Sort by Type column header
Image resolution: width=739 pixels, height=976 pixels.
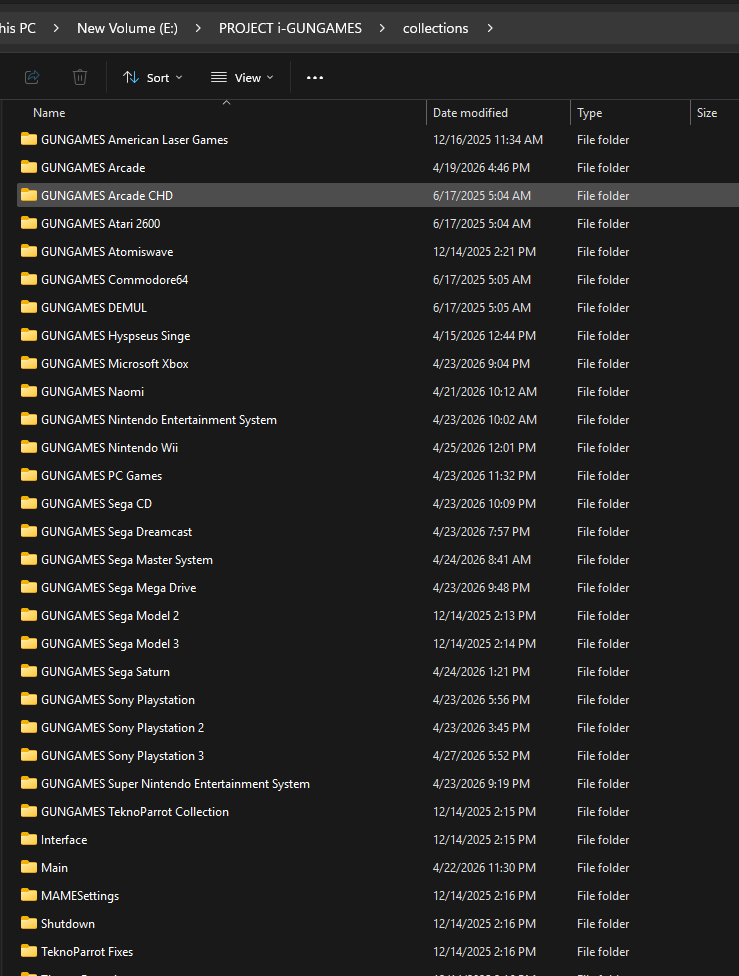[589, 113]
